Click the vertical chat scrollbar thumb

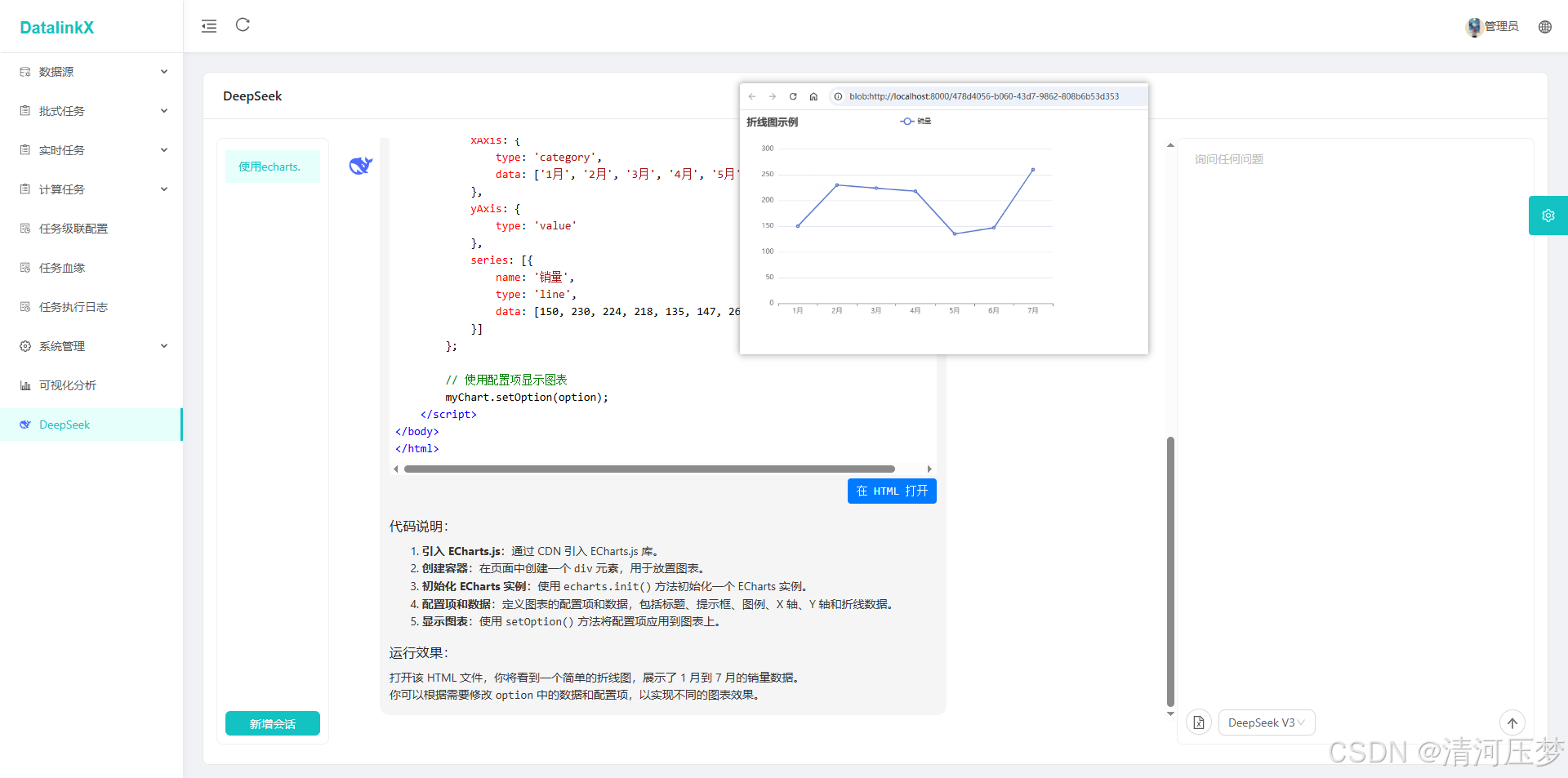(1170, 571)
